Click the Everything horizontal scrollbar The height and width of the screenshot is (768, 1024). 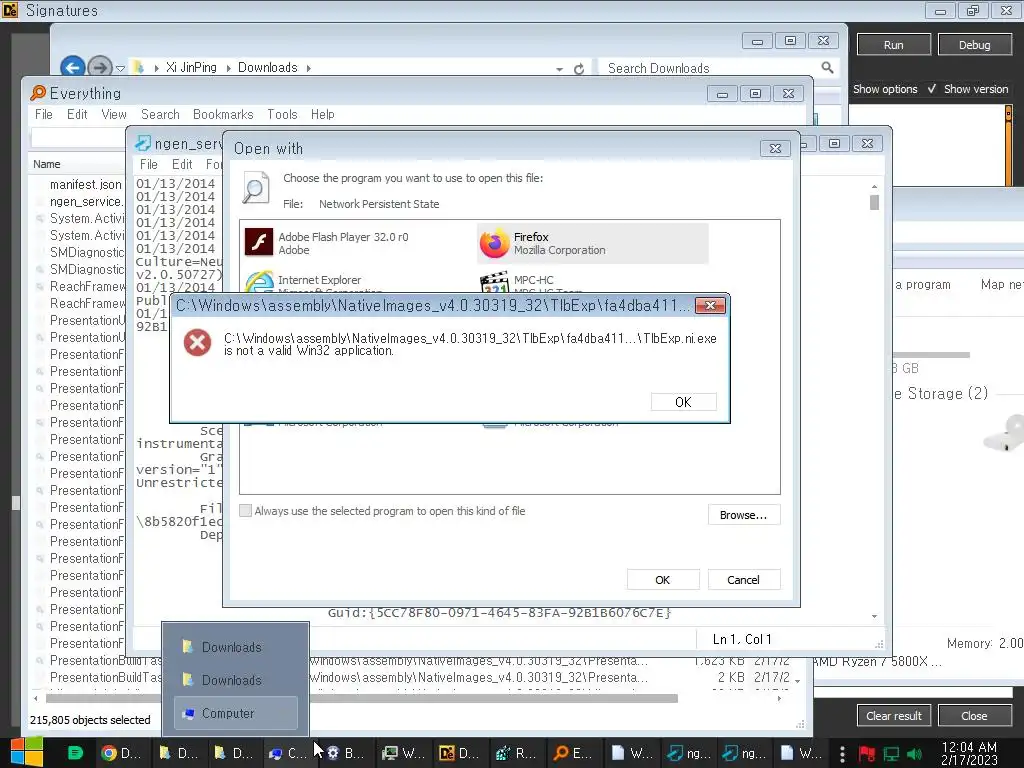click(x=361, y=698)
